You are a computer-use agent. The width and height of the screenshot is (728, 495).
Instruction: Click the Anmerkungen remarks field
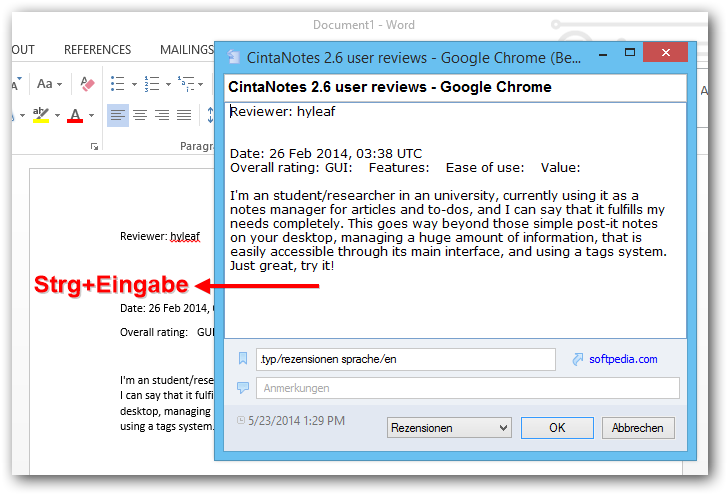(x=468, y=388)
